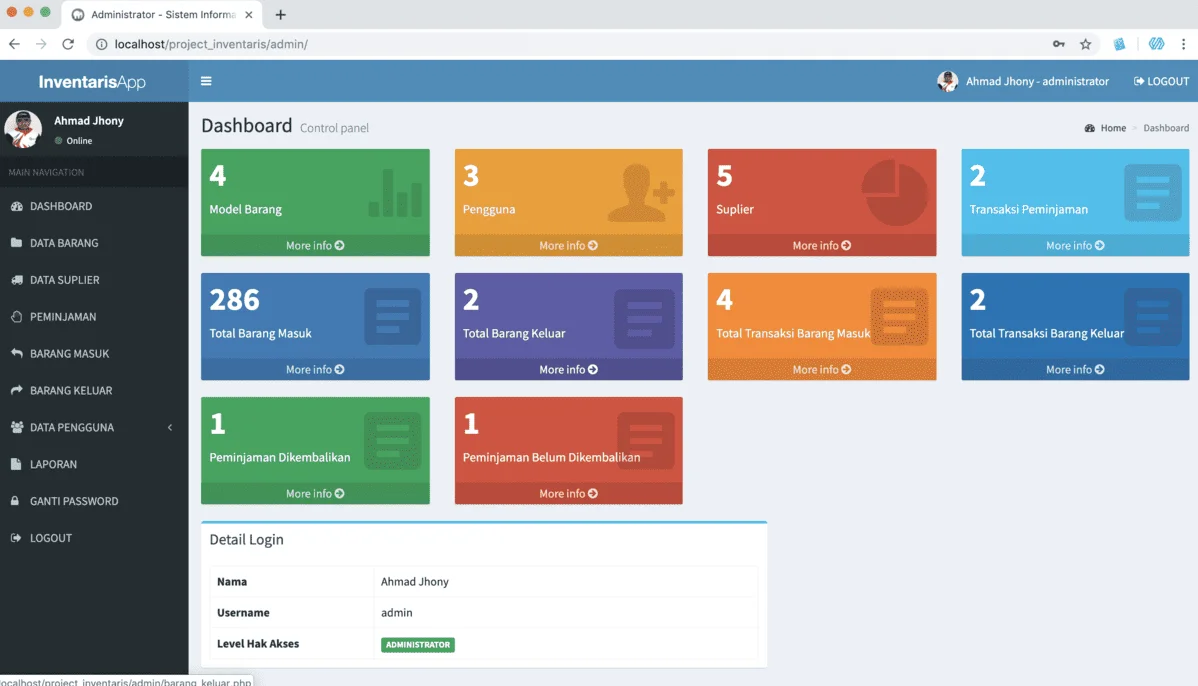
Task: Toggle the sidebar with the hamburger icon
Action: point(206,81)
